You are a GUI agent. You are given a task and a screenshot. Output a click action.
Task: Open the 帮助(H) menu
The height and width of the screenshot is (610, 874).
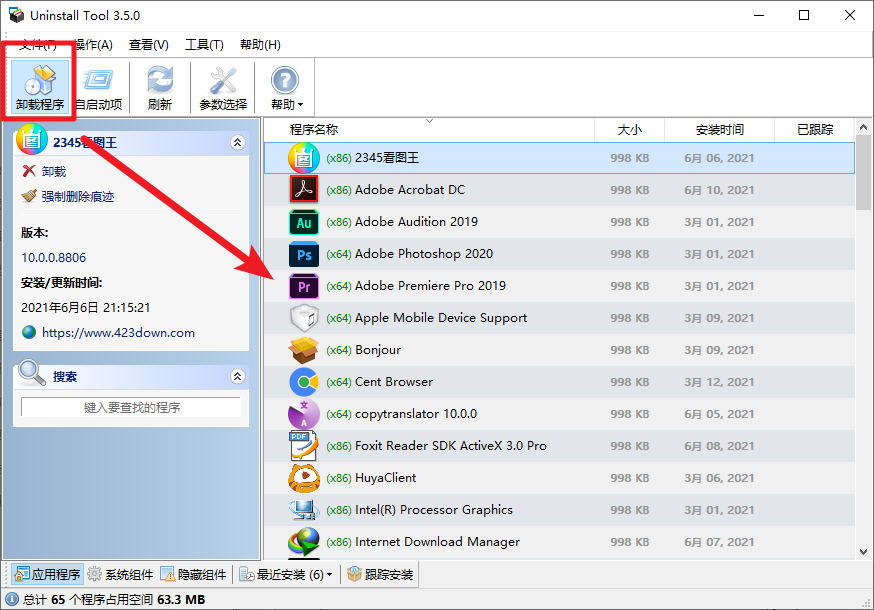tap(260, 45)
